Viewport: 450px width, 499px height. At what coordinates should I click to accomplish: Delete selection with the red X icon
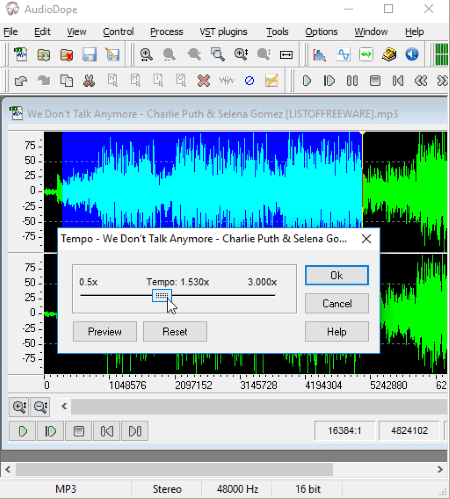pos(203,81)
